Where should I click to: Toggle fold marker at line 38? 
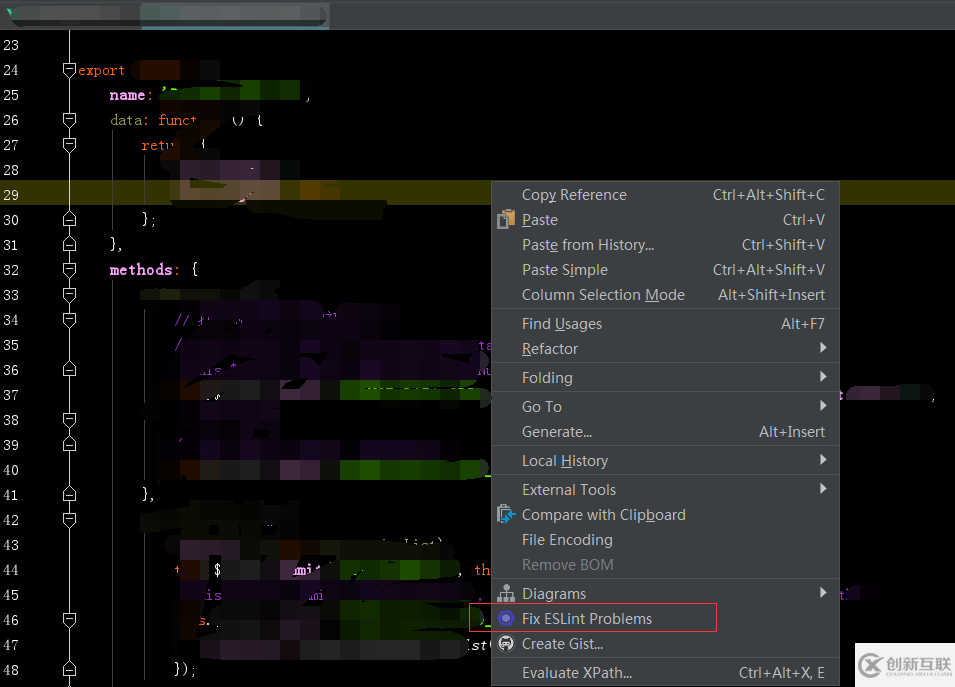[x=69, y=420]
